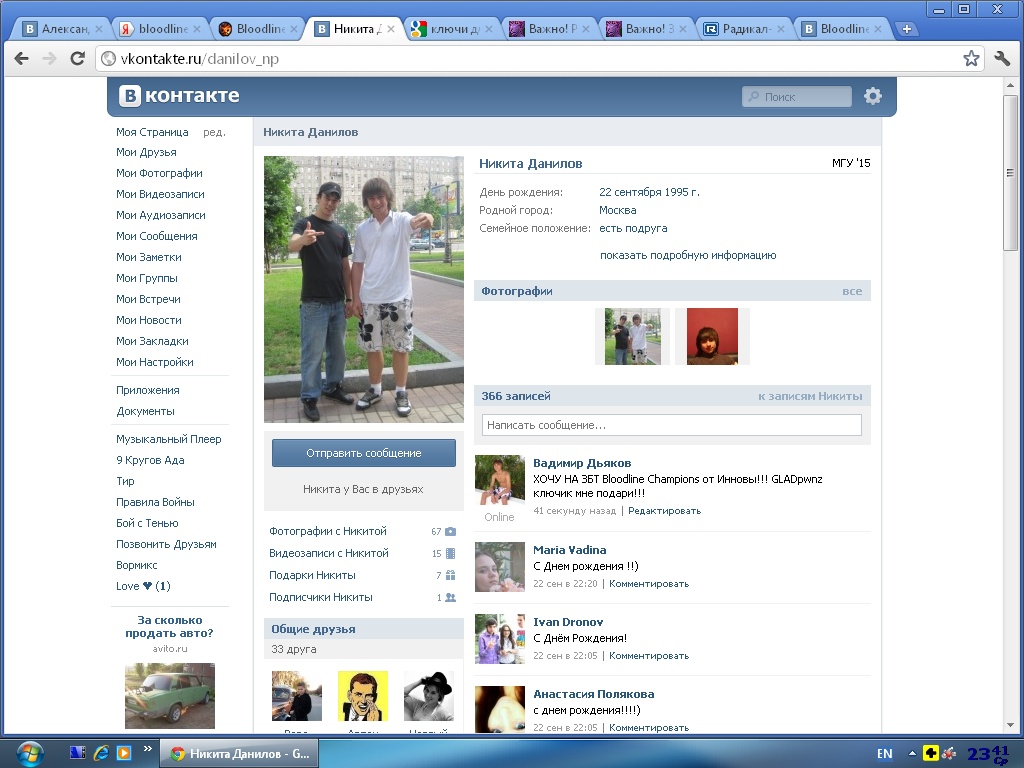Bookmark page with the star icon

point(971,59)
